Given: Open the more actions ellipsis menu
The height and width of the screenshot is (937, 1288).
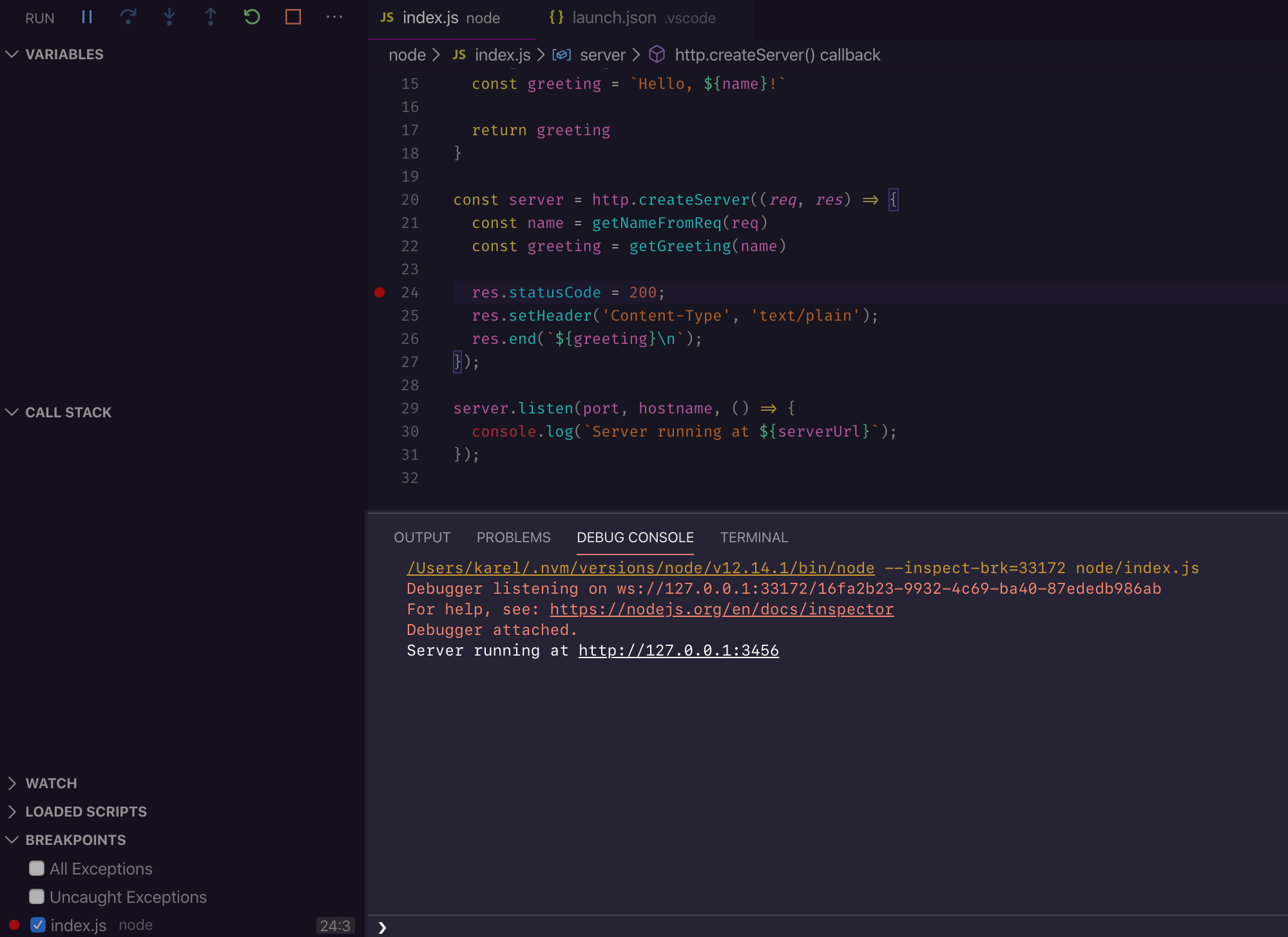Looking at the screenshot, I should pos(334,17).
